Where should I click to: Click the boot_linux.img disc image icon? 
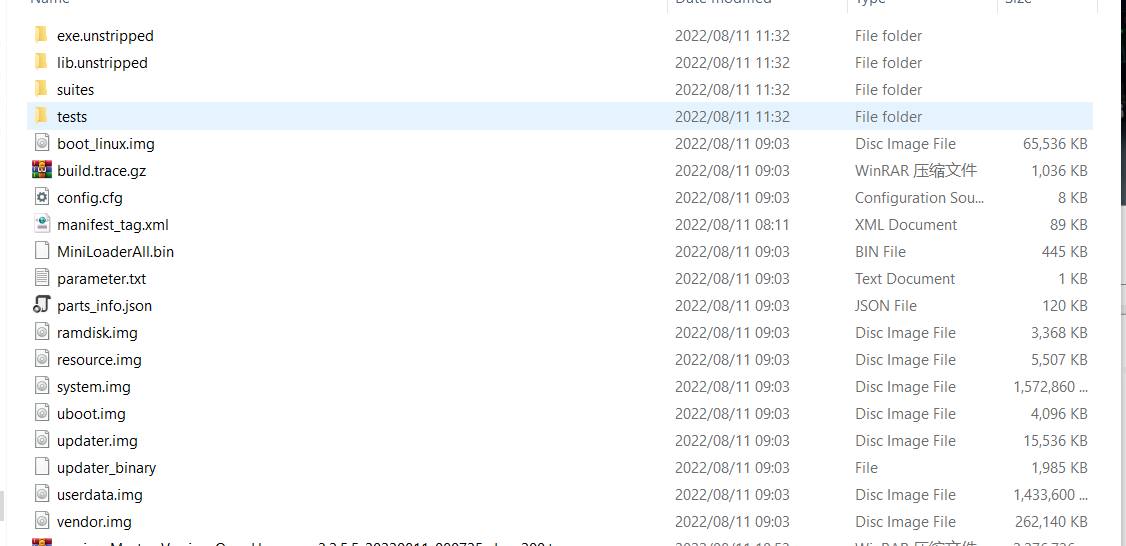pyautogui.click(x=42, y=143)
